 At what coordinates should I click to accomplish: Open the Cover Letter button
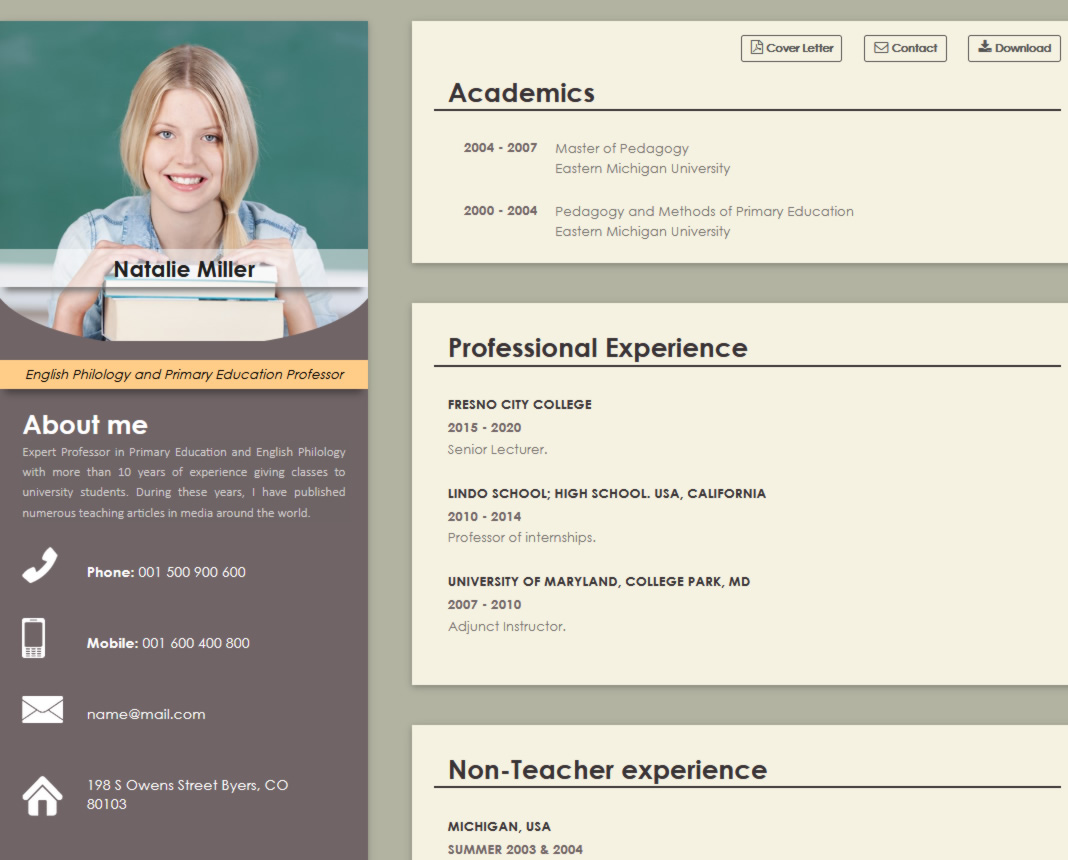[x=791, y=48]
